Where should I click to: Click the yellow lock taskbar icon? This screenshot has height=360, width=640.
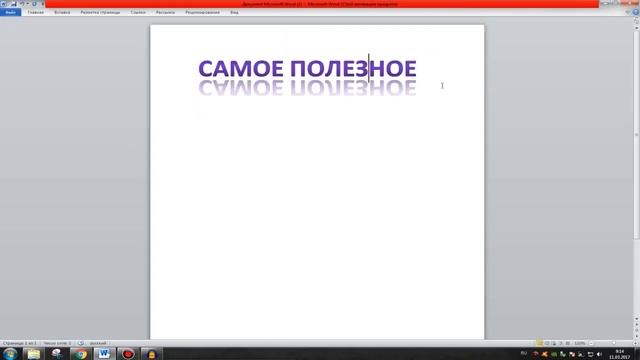(151, 353)
